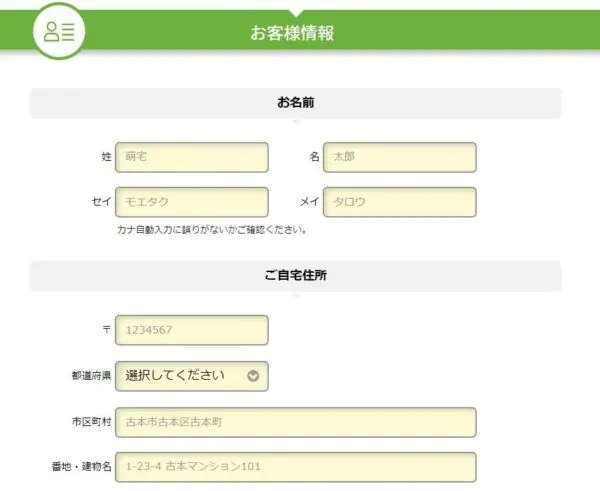Click the 〒 postal mark label

(107, 330)
